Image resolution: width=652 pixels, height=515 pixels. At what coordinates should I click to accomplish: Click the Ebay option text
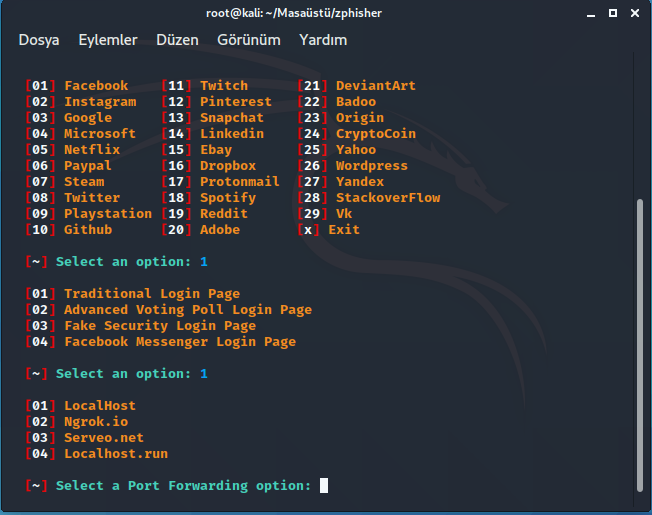216,150
